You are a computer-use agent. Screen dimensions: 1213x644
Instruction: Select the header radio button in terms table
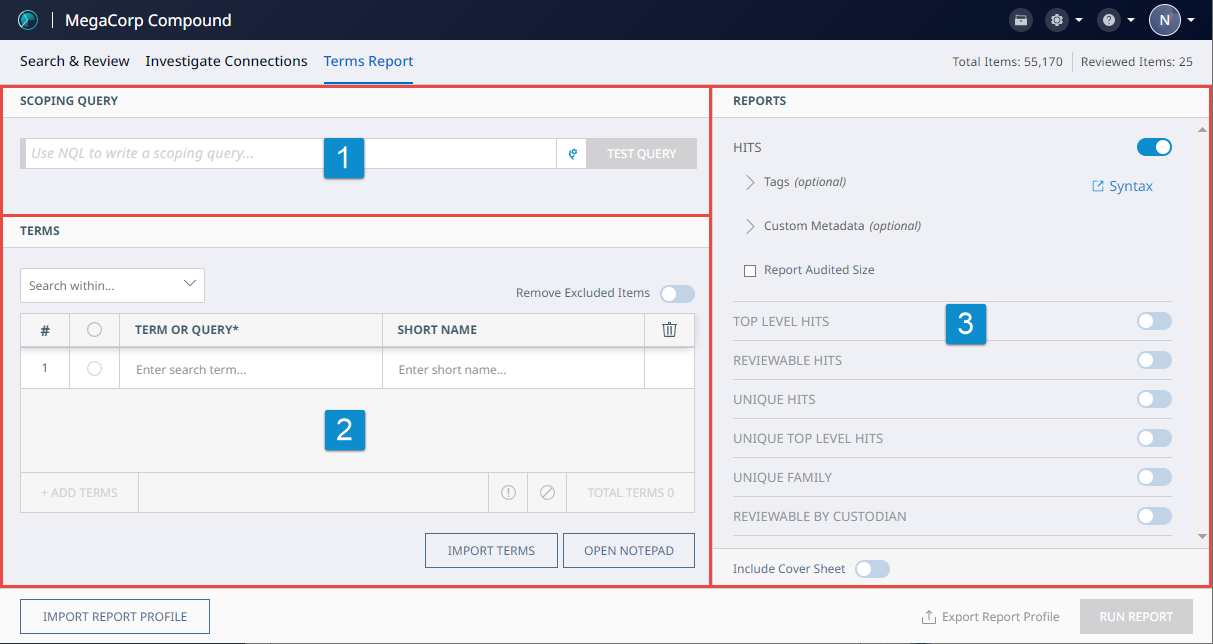coord(94,329)
